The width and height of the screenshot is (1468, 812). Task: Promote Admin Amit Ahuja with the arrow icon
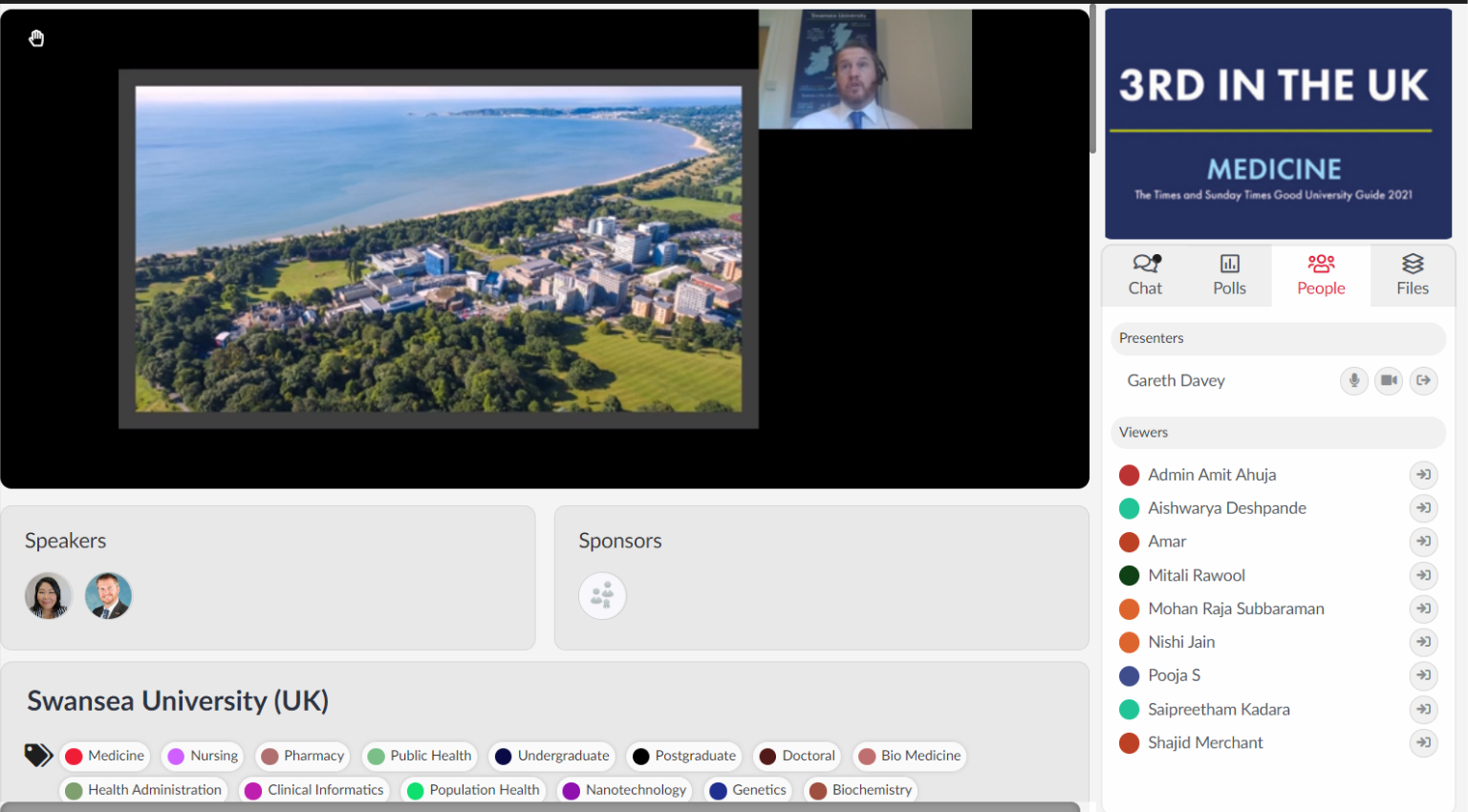coord(1424,475)
